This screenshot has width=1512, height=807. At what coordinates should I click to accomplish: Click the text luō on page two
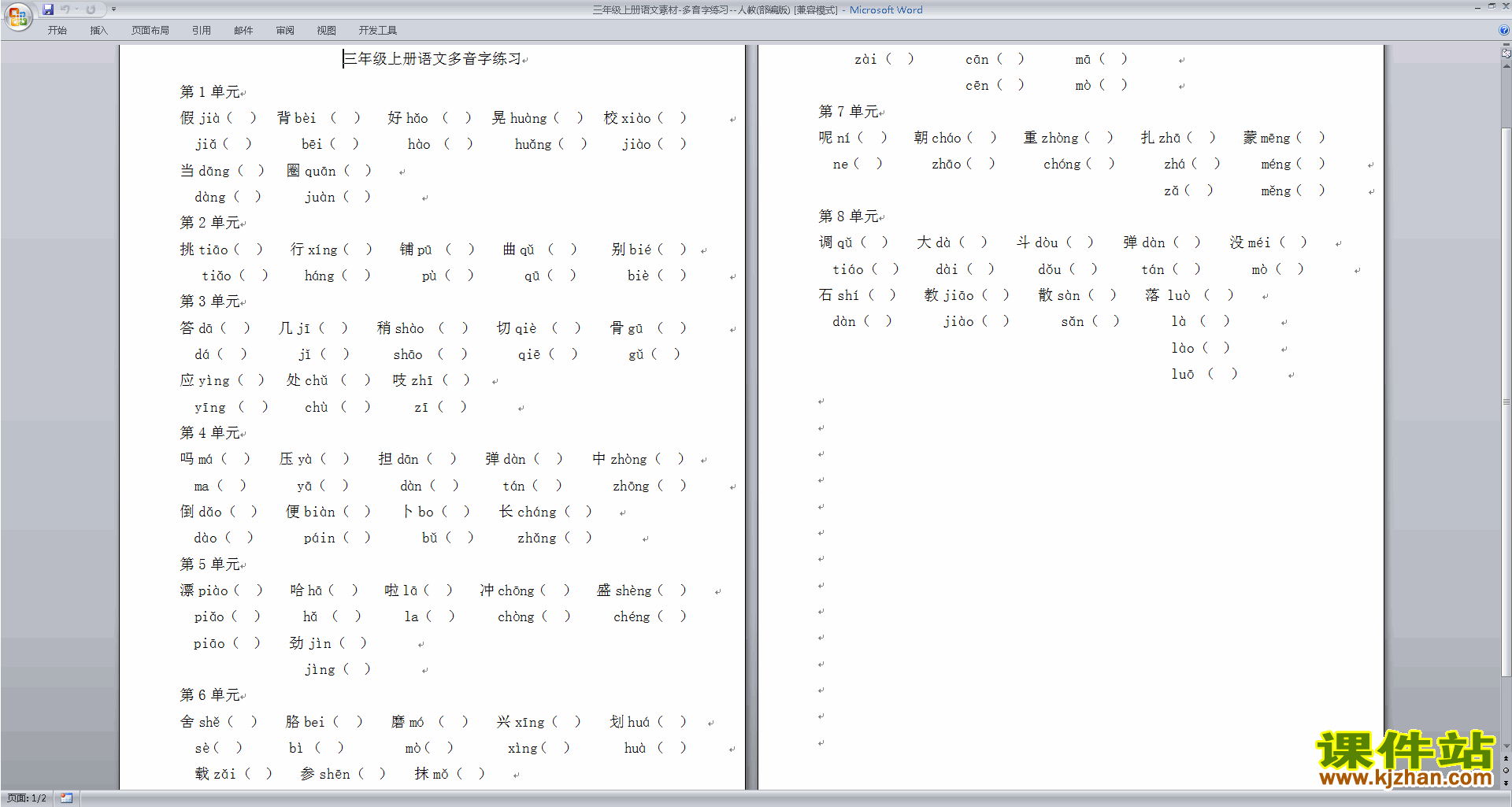pyautogui.click(x=1183, y=374)
